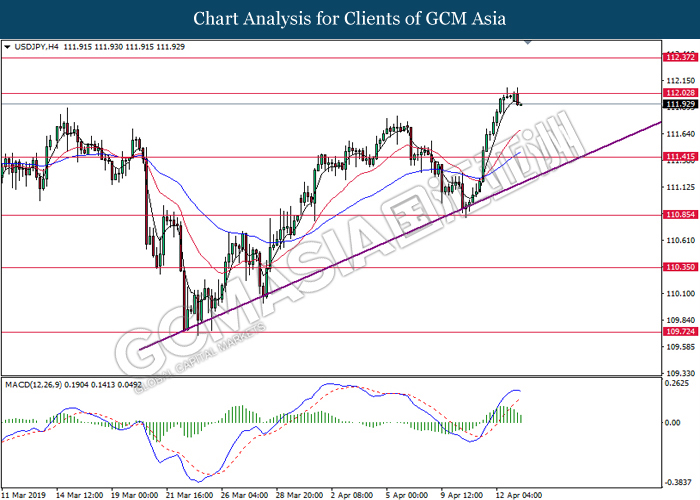Click the MACD(12,26,9) indicator label

pos(34,384)
